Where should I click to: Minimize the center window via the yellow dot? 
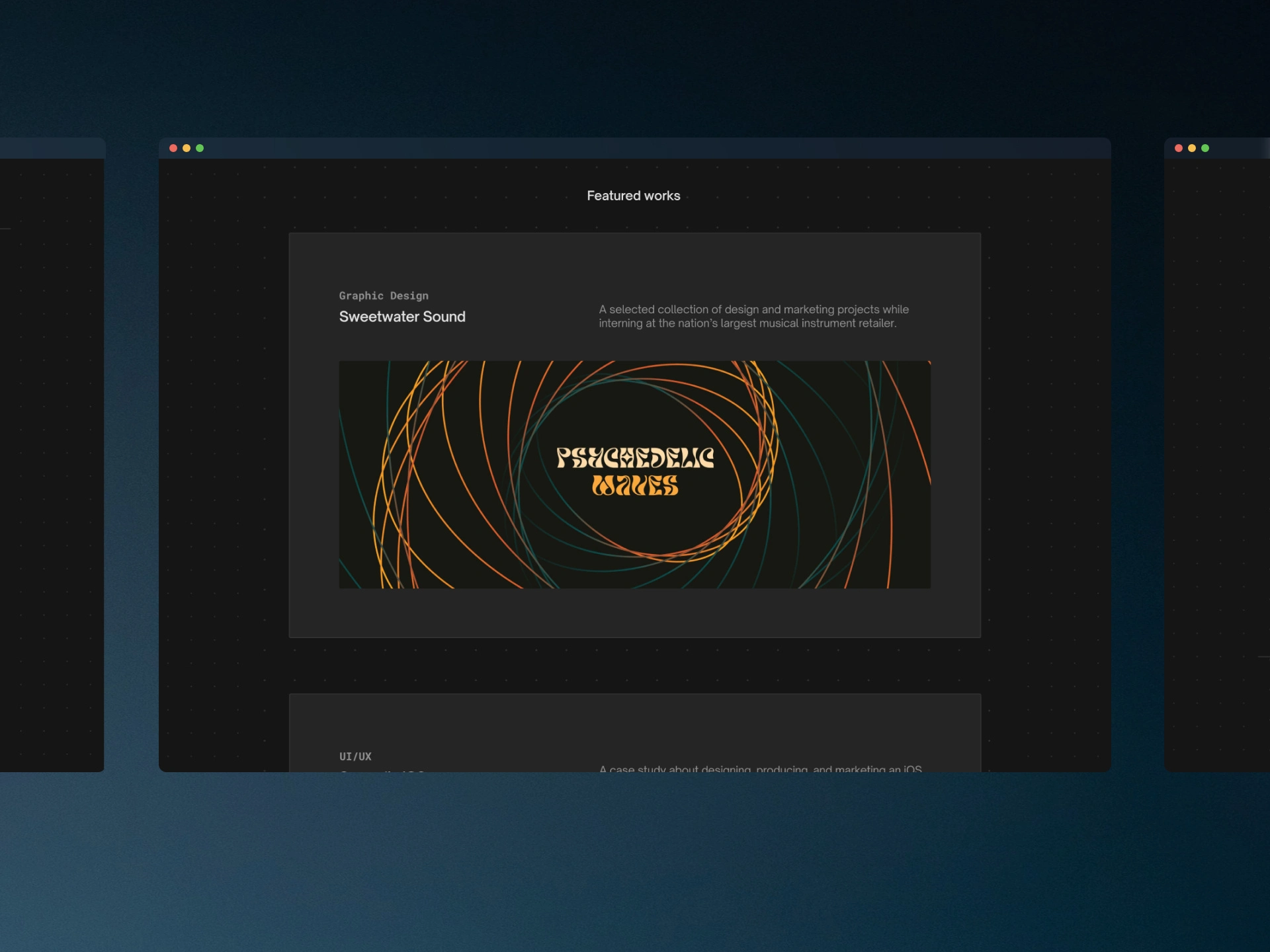pos(187,148)
